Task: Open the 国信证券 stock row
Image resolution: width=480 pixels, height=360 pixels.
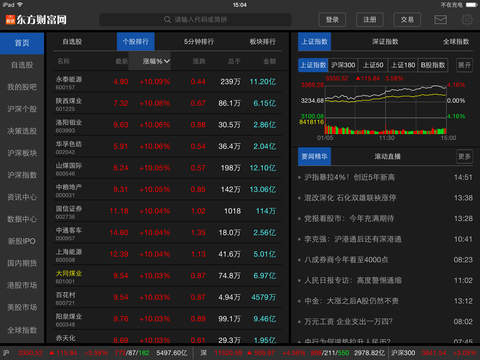Action: click(x=167, y=211)
